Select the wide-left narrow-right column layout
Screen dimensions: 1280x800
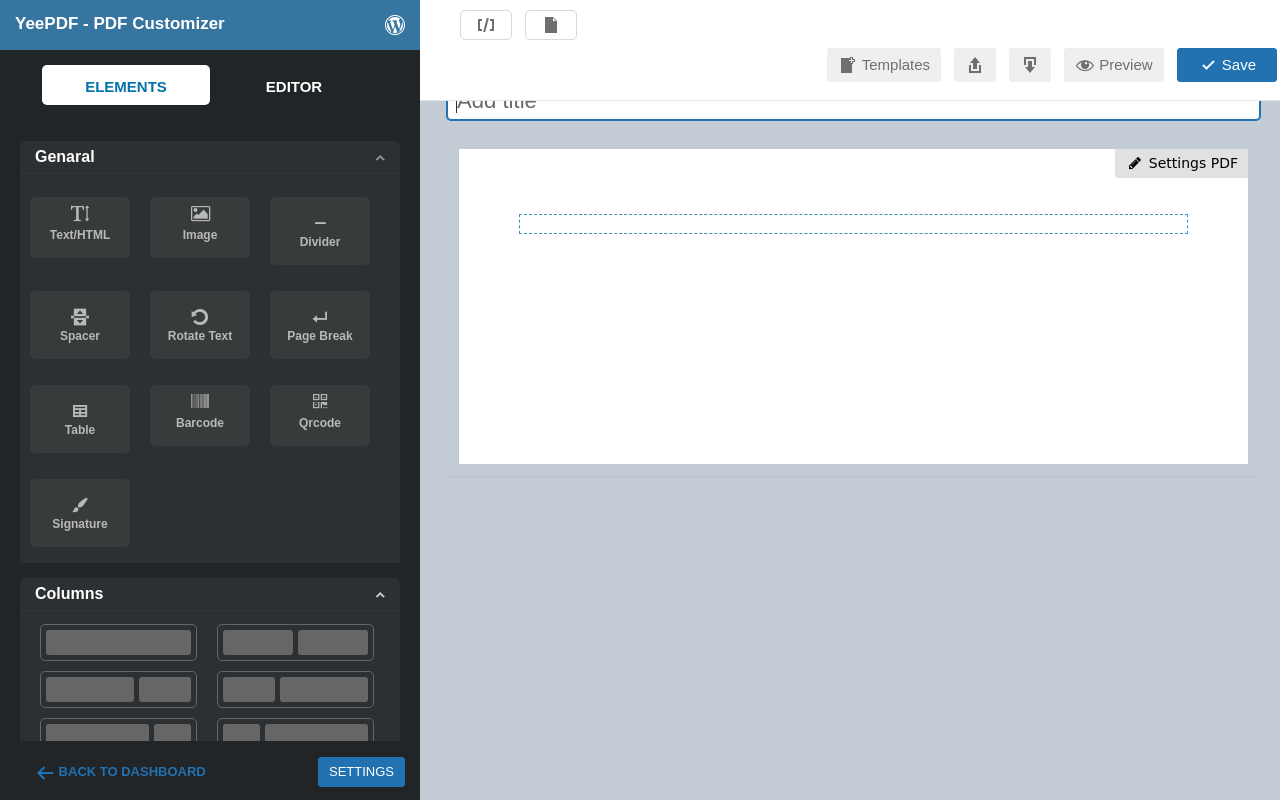pyautogui.click(x=118, y=690)
